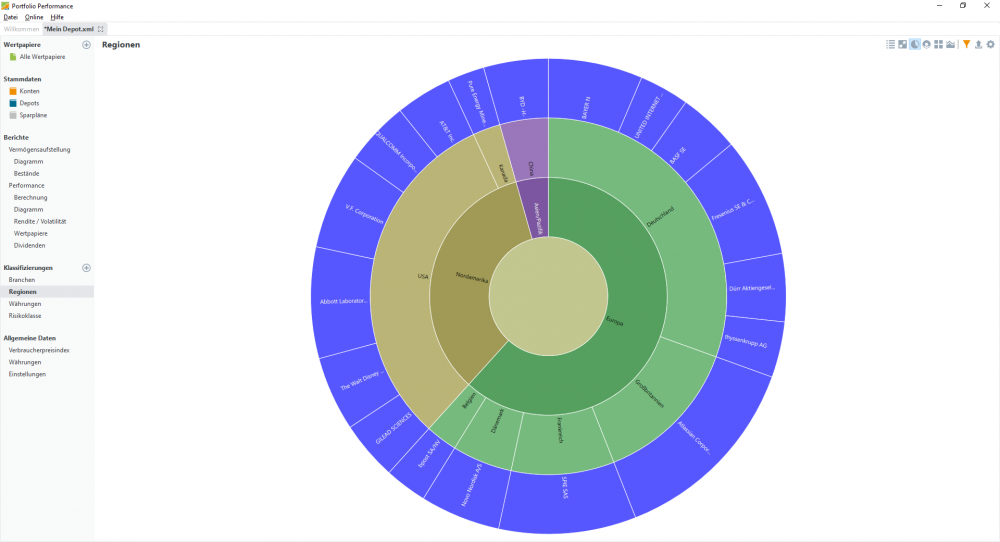Screen dimensions: 1000x542
Task: Open Berechnung under Performance
Action: click(x=31, y=198)
